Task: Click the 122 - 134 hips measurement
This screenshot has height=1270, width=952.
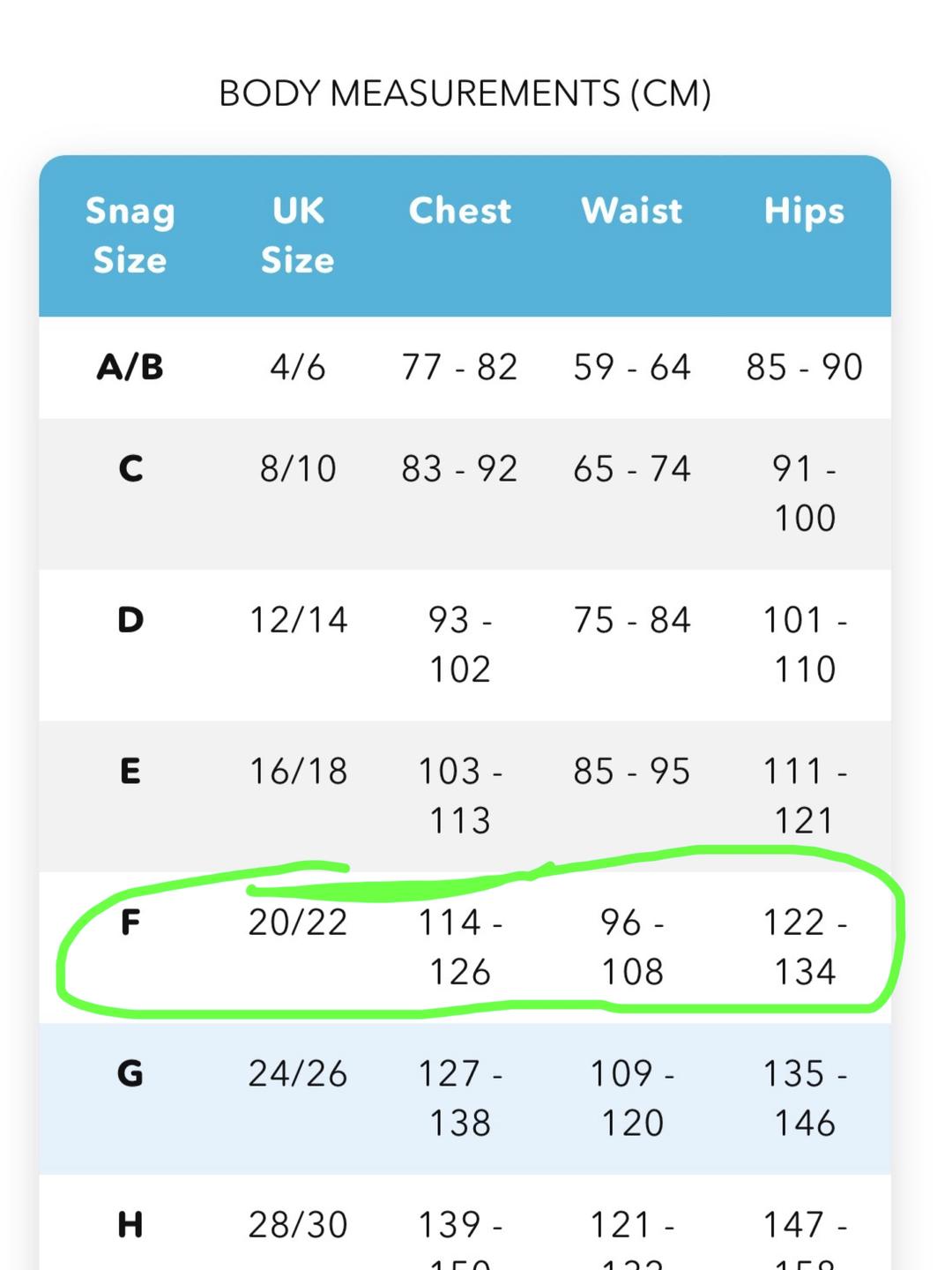Action: pos(805,947)
